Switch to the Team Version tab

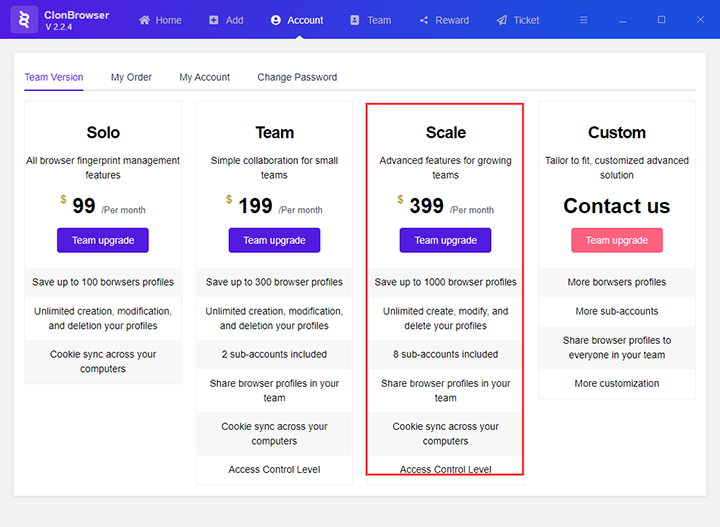click(x=54, y=77)
